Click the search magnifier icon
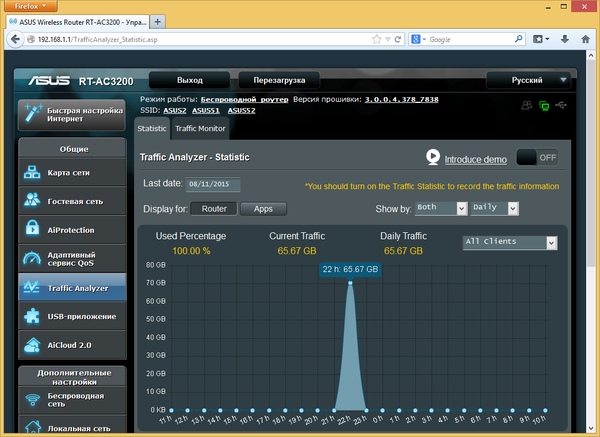The height and width of the screenshot is (437, 600). coord(518,39)
